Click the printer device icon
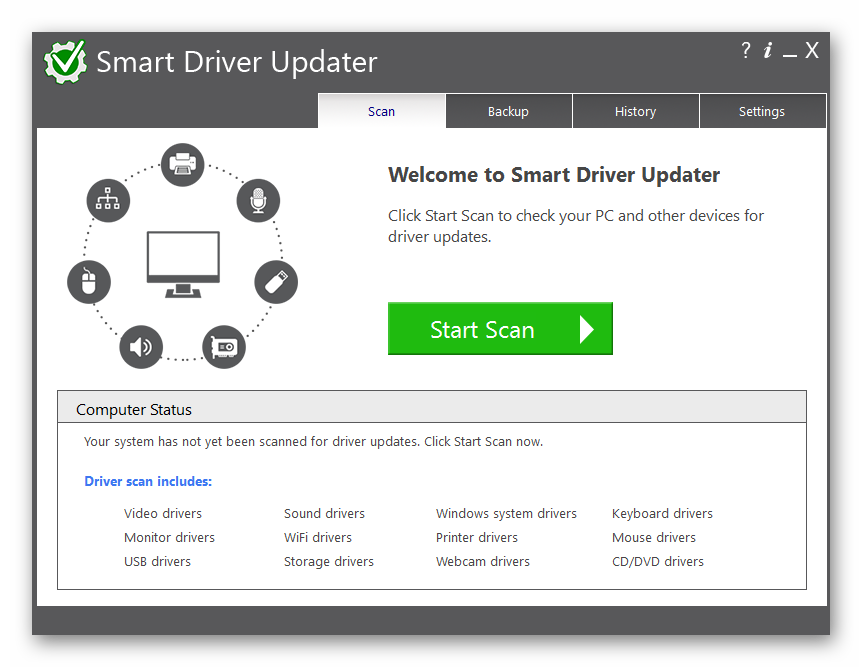 point(183,165)
